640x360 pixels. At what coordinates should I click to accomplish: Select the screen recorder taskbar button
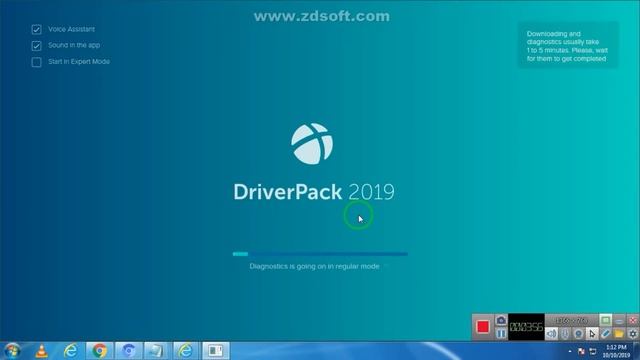(x=216, y=351)
